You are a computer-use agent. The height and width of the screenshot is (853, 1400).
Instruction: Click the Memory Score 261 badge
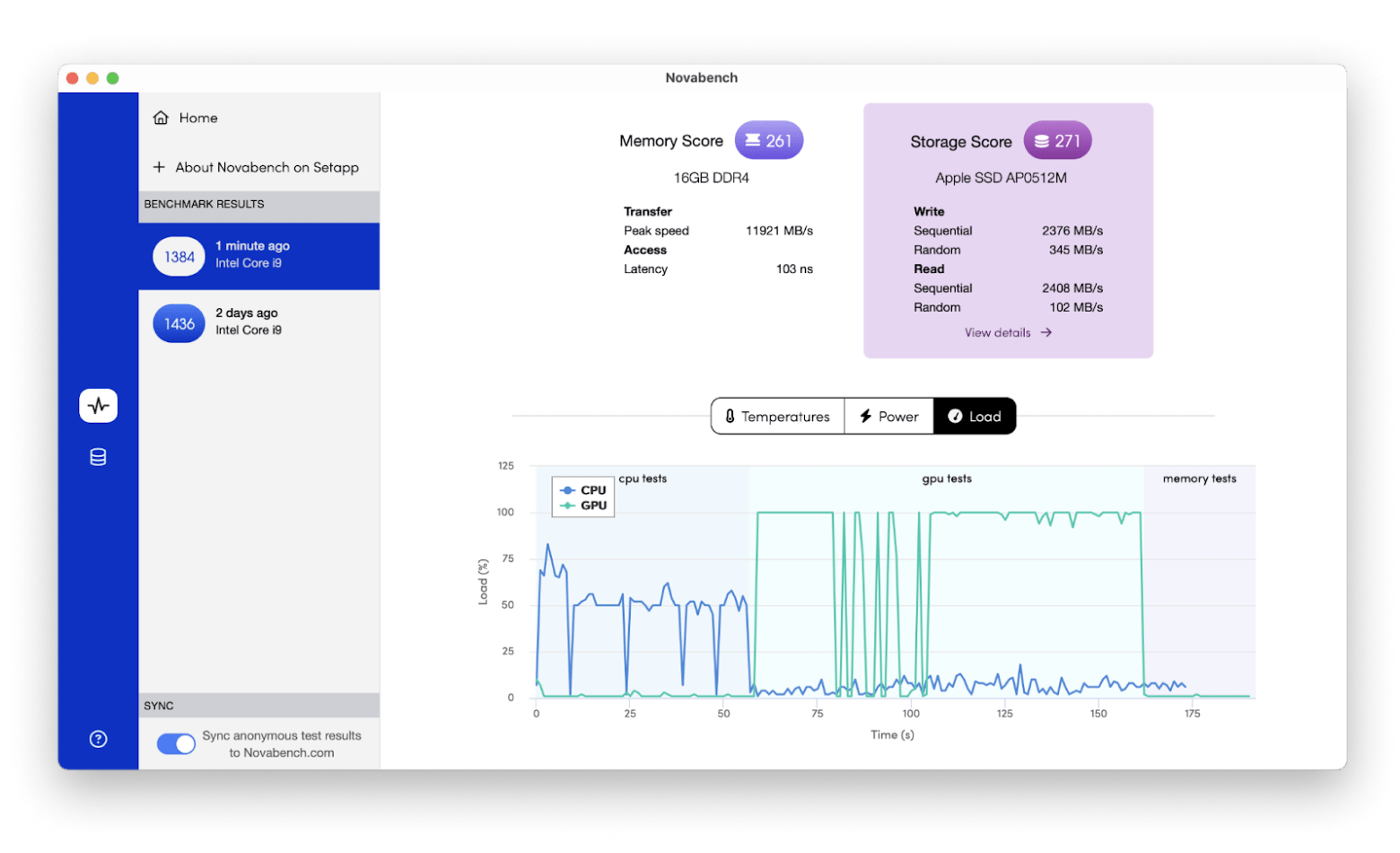(x=768, y=140)
